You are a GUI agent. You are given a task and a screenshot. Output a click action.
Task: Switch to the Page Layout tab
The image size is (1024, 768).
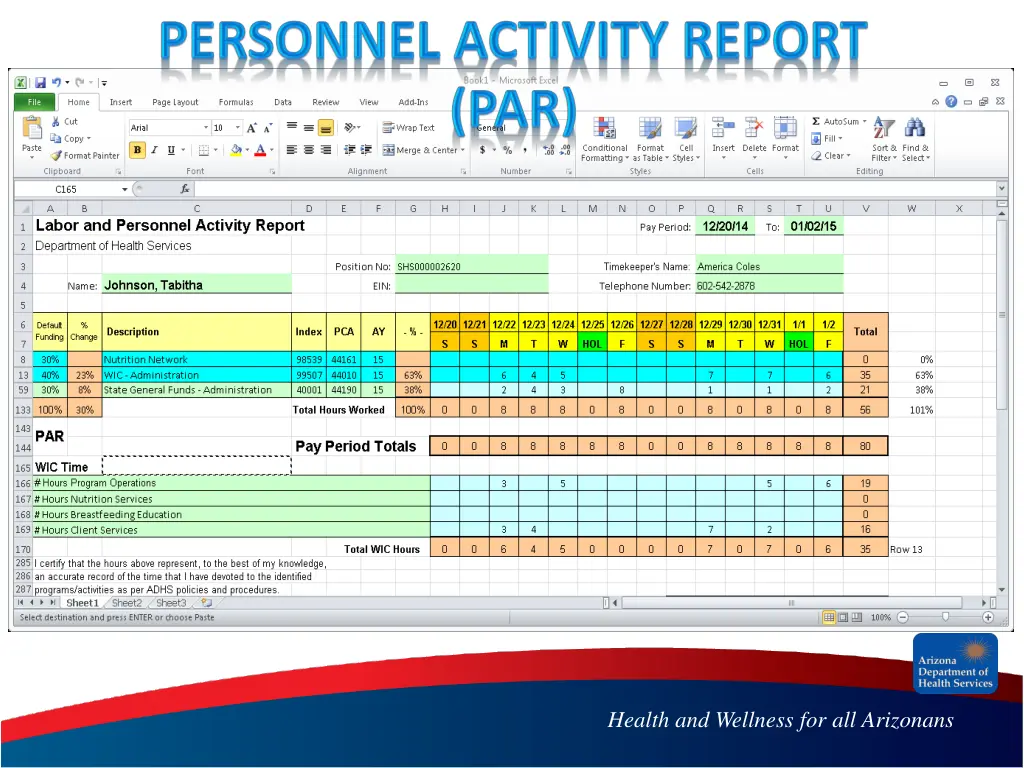[x=175, y=102]
